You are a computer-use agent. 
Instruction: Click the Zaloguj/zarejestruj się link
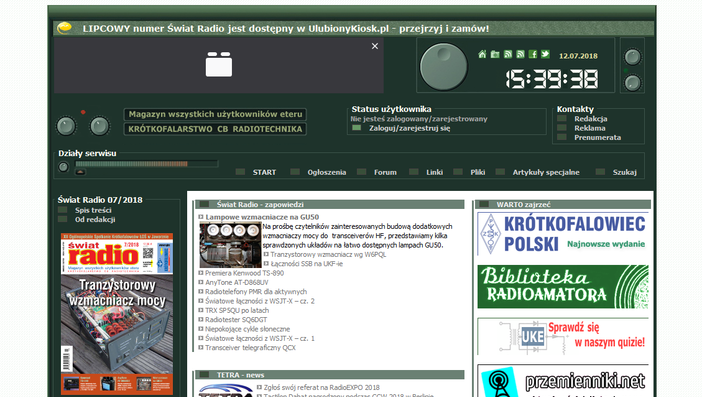point(410,128)
